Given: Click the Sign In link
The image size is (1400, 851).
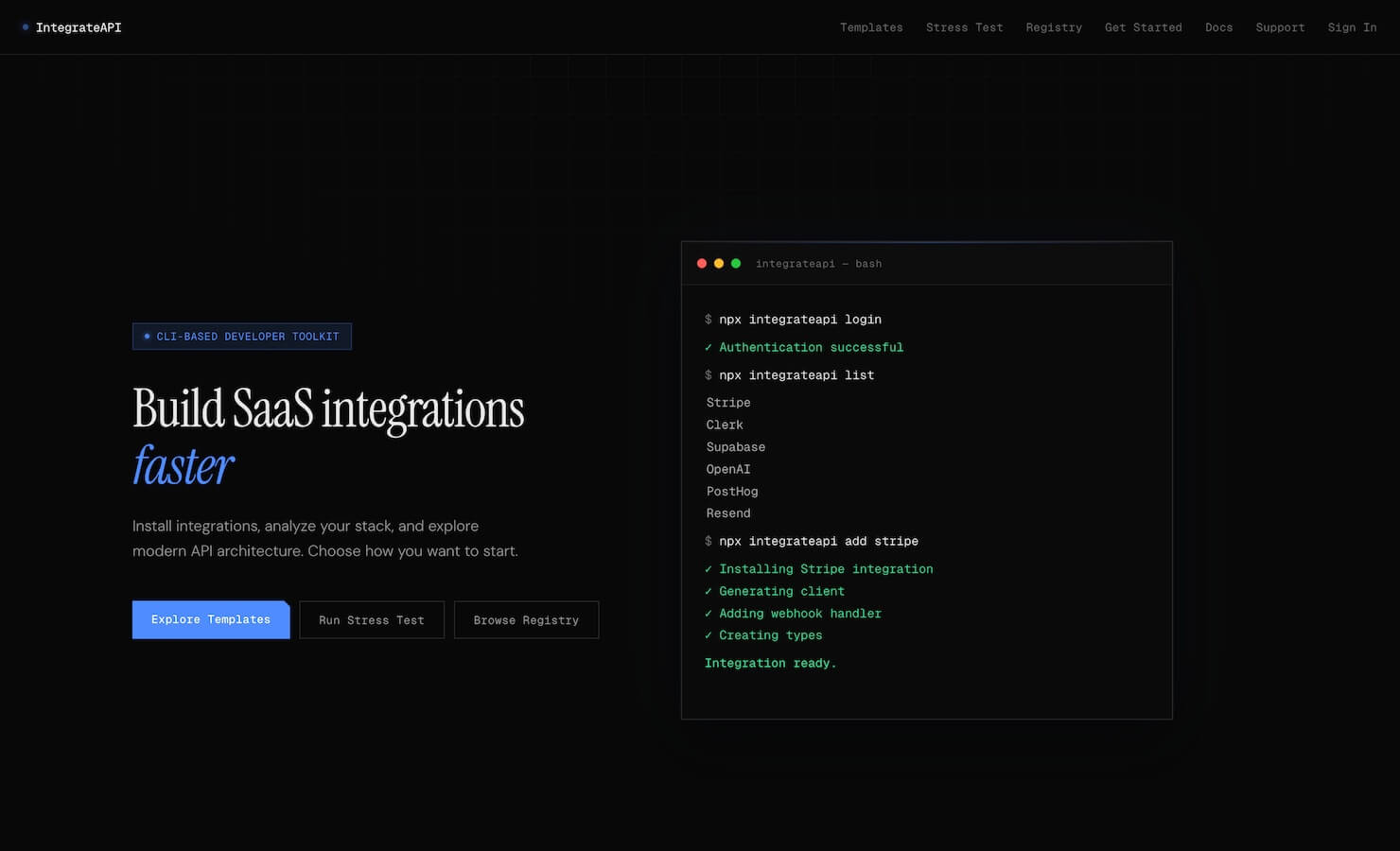Looking at the screenshot, I should tap(1352, 27).
